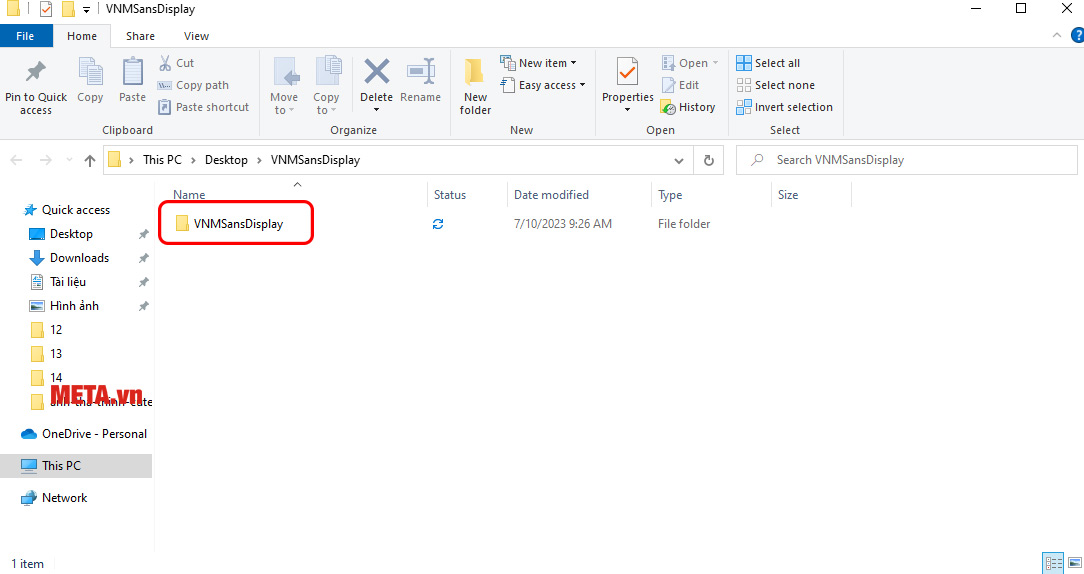Image resolution: width=1084 pixels, height=574 pixels.
Task: Open Network in the sidebar
Action: (x=54, y=498)
